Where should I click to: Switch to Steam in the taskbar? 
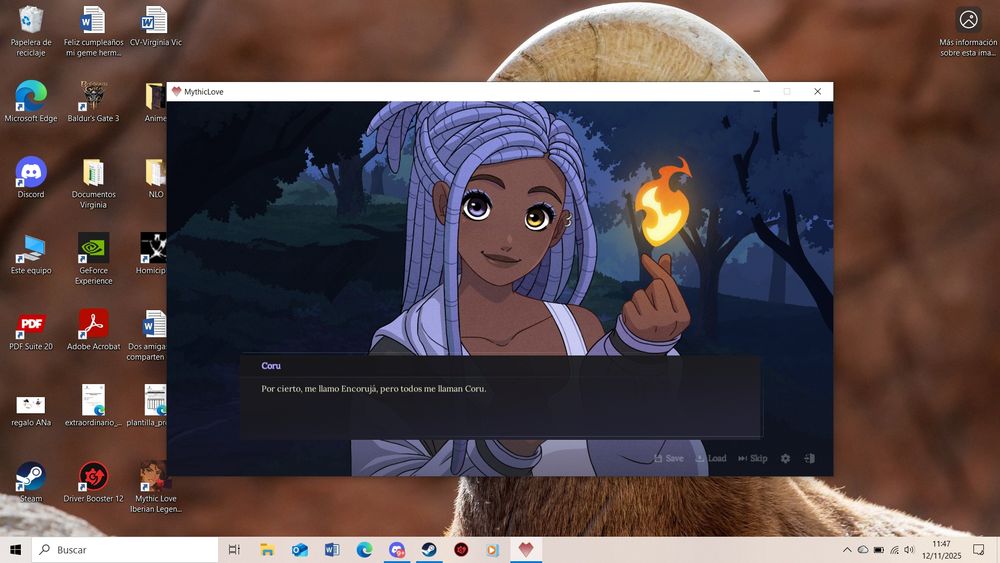(429, 550)
